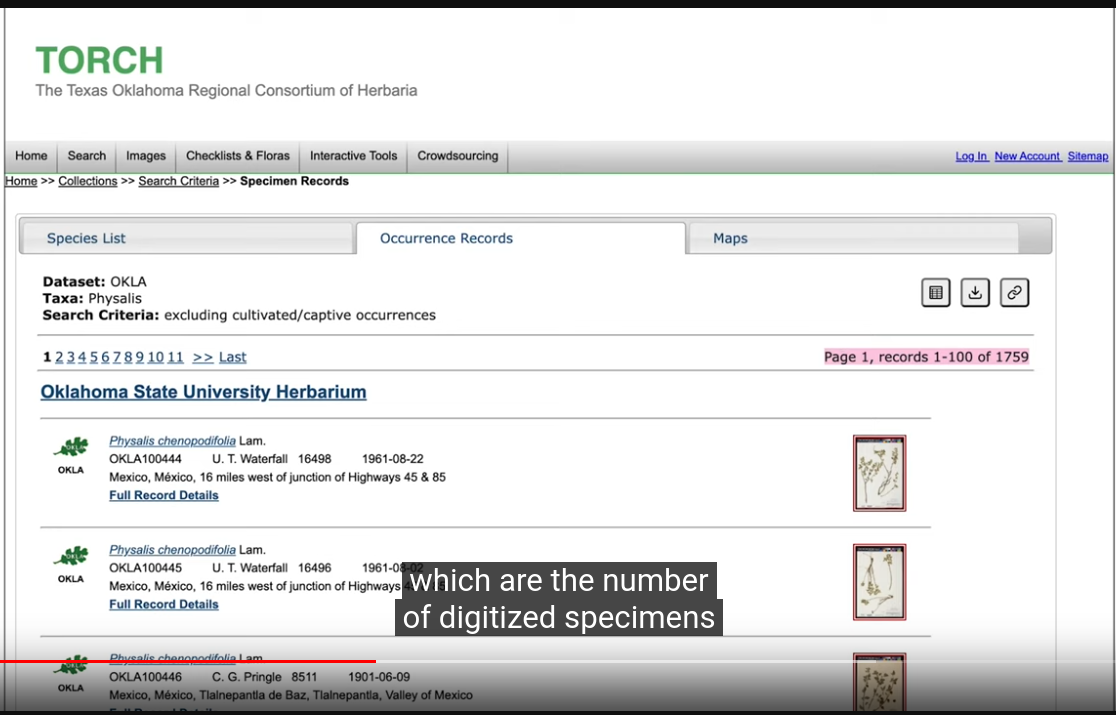Go to results page 3
This screenshot has height=715, width=1116.
tap(70, 357)
